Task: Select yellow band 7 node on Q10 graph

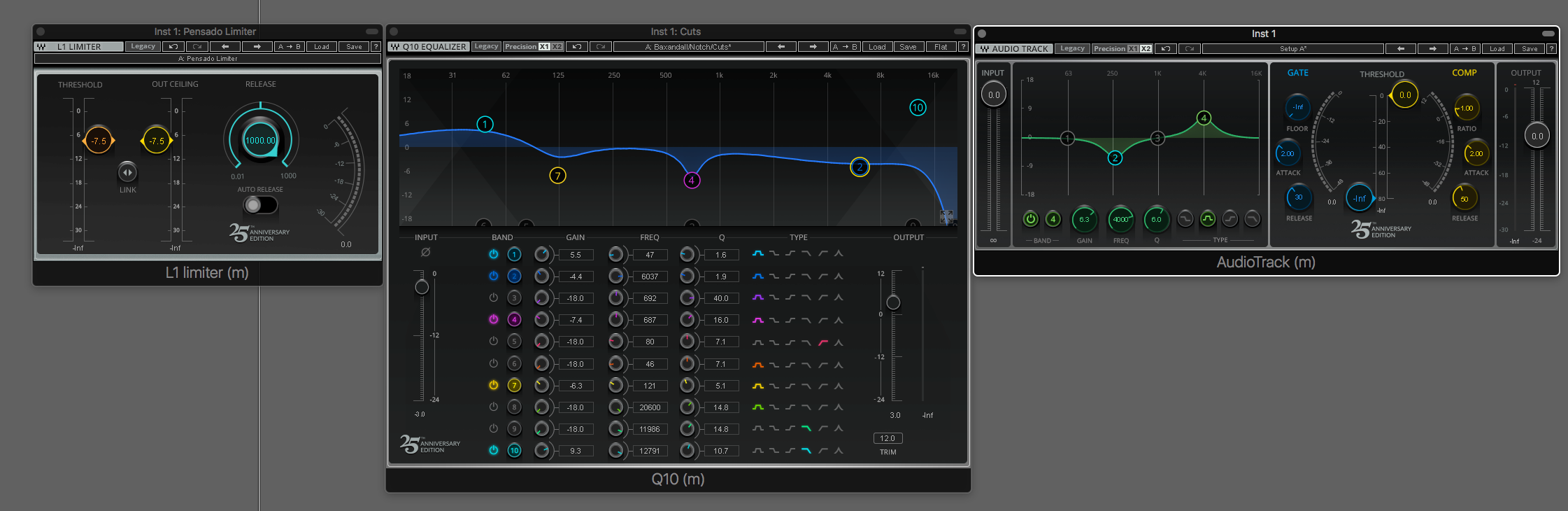Action: click(557, 175)
